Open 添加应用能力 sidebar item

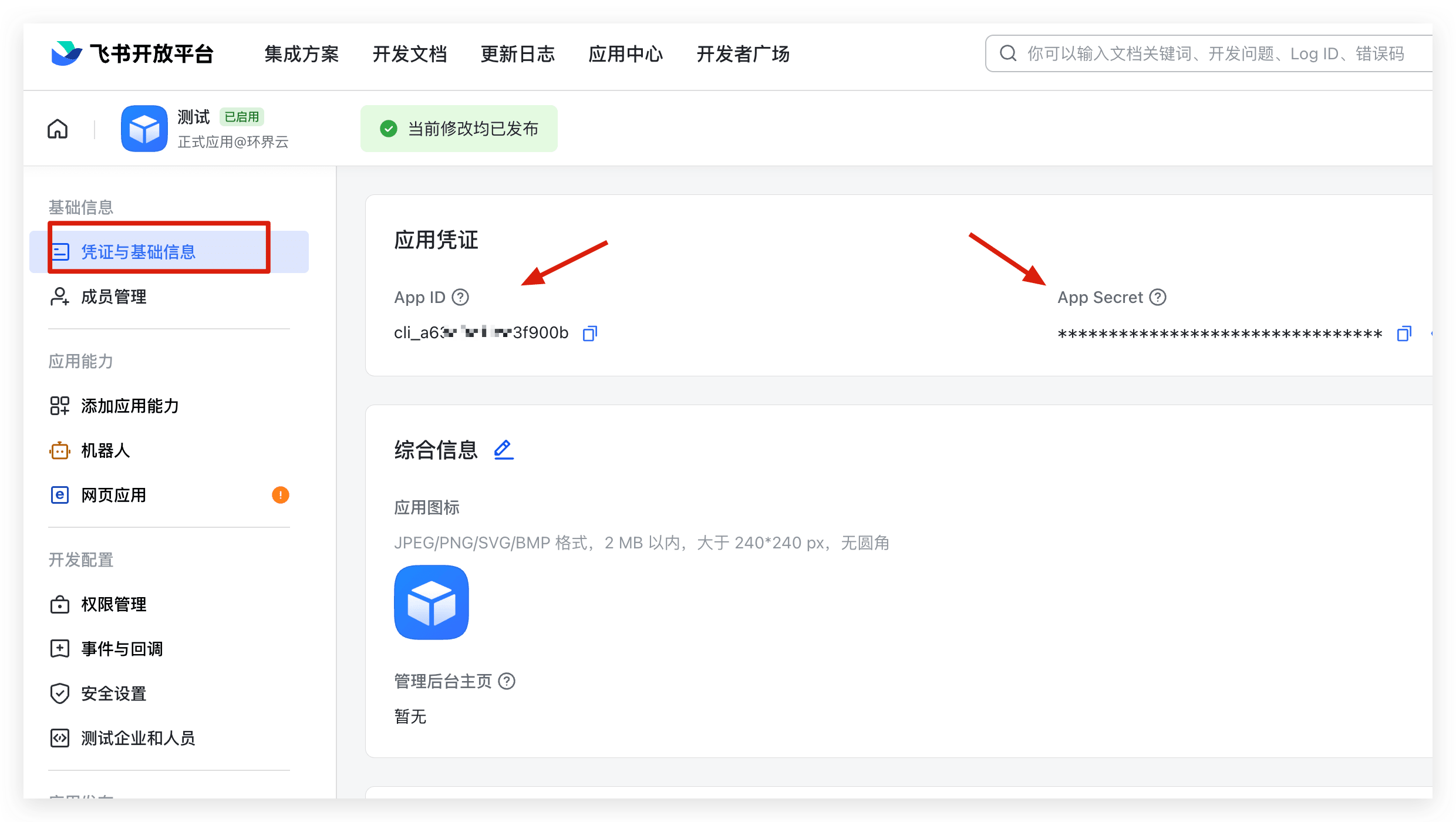(129, 406)
